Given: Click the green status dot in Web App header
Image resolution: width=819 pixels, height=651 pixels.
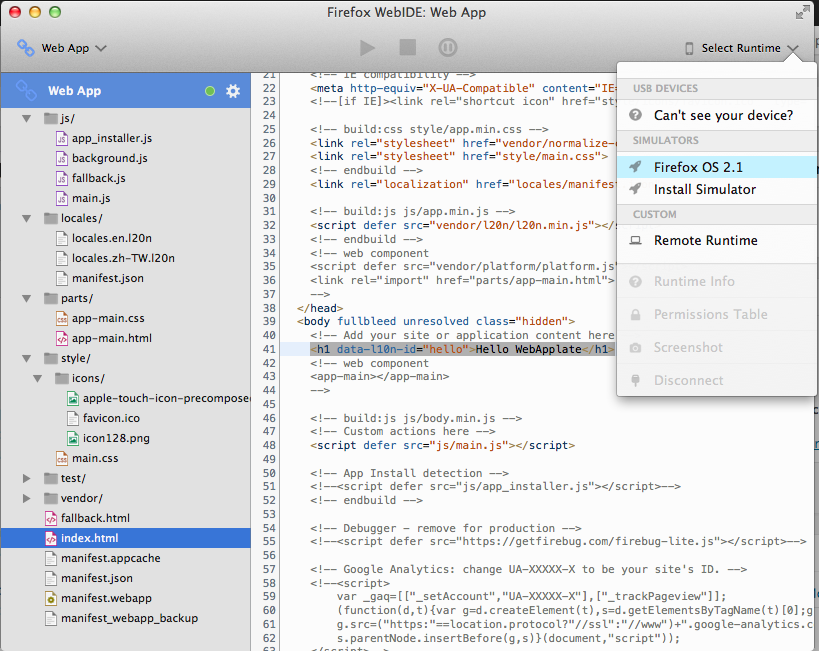Looking at the screenshot, I should click(x=210, y=91).
